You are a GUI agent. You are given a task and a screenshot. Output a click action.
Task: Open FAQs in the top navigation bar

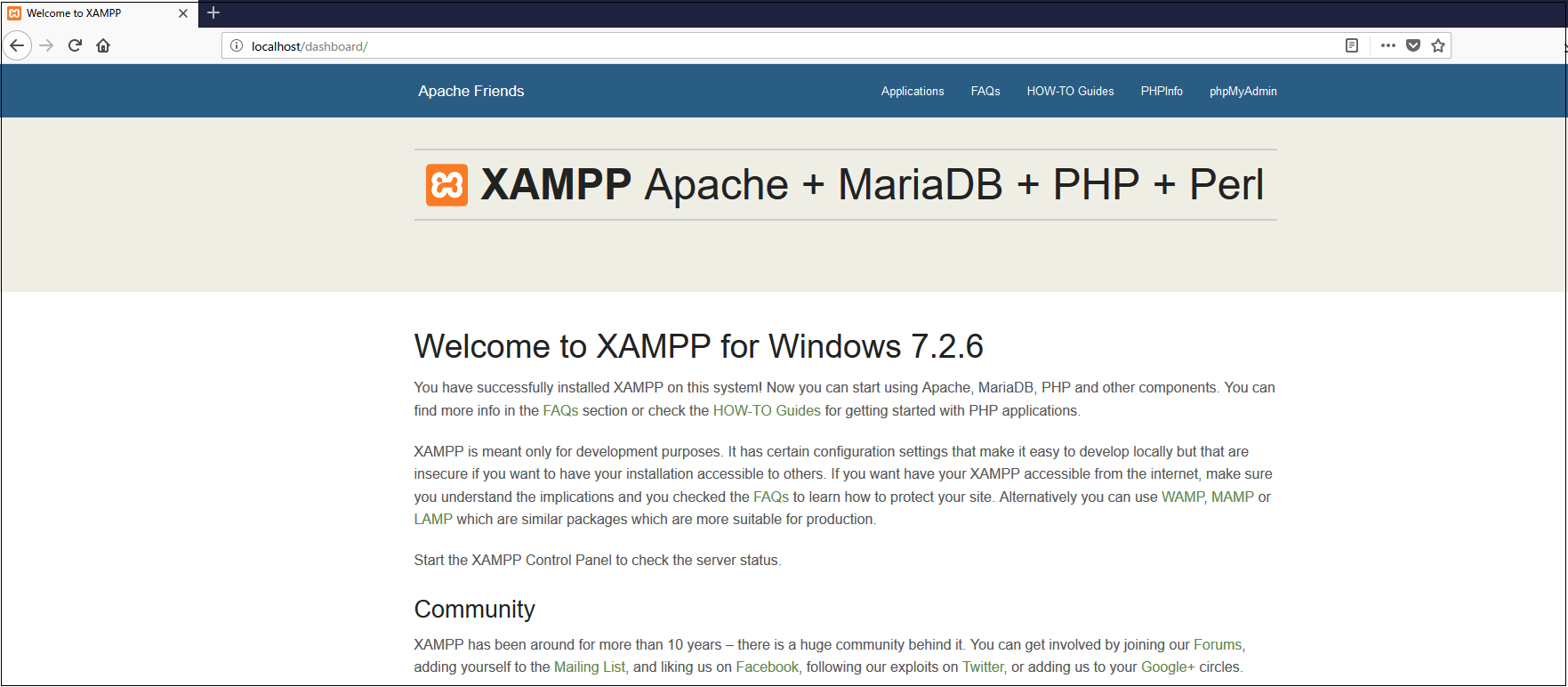985,91
